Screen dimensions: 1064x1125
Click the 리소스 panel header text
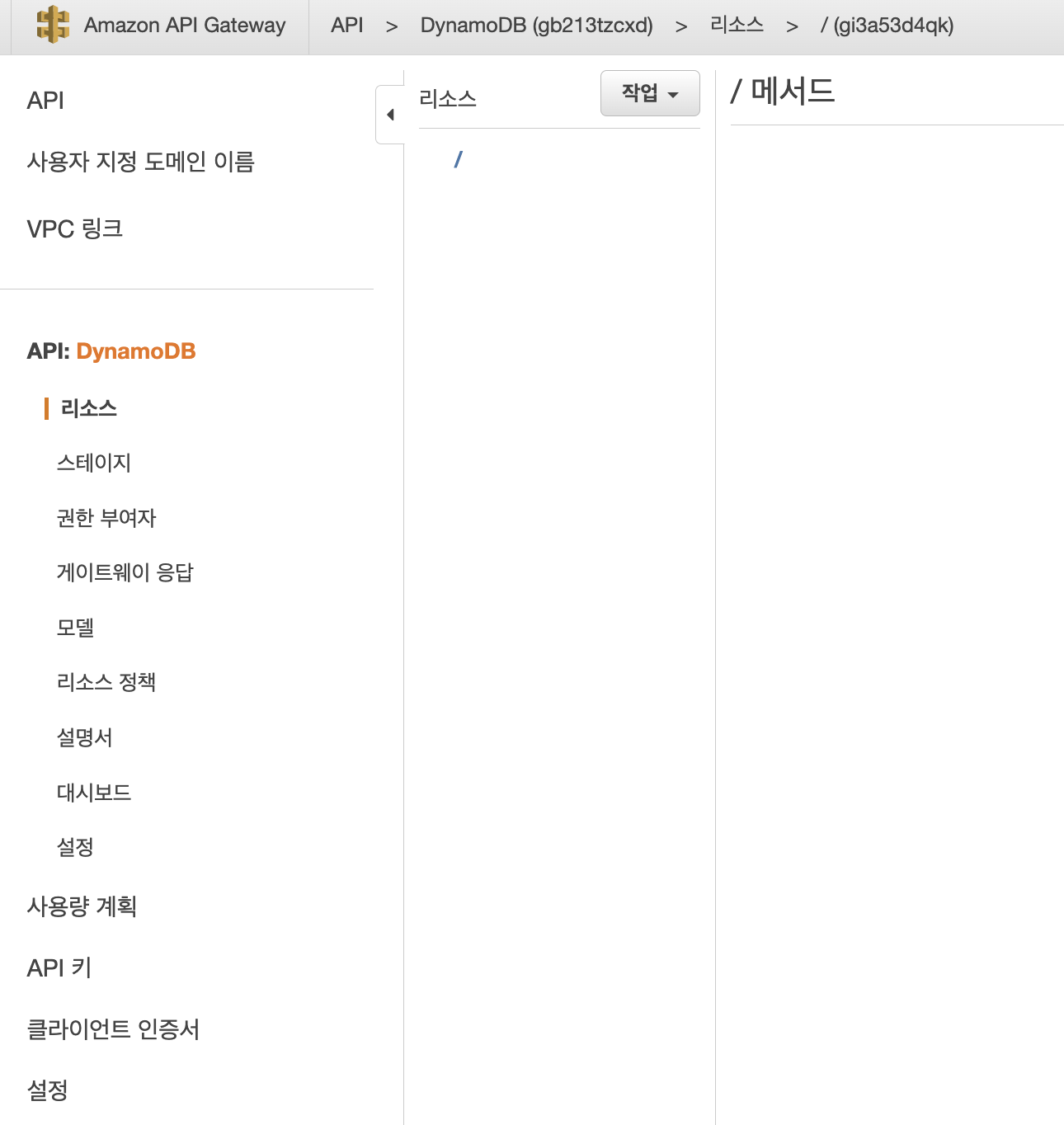click(x=448, y=99)
